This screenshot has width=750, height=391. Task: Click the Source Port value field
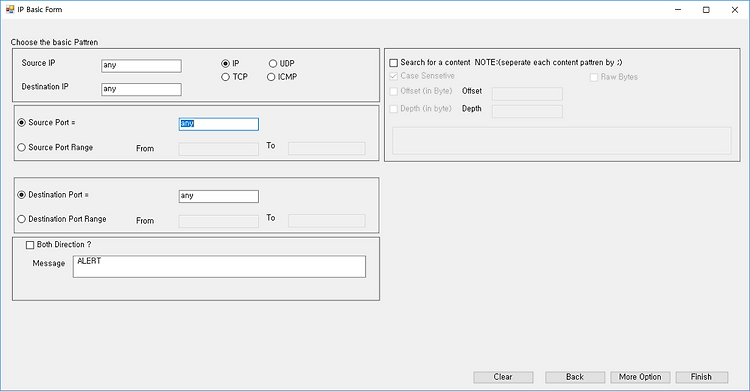pyautogui.click(x=219, y=124)
